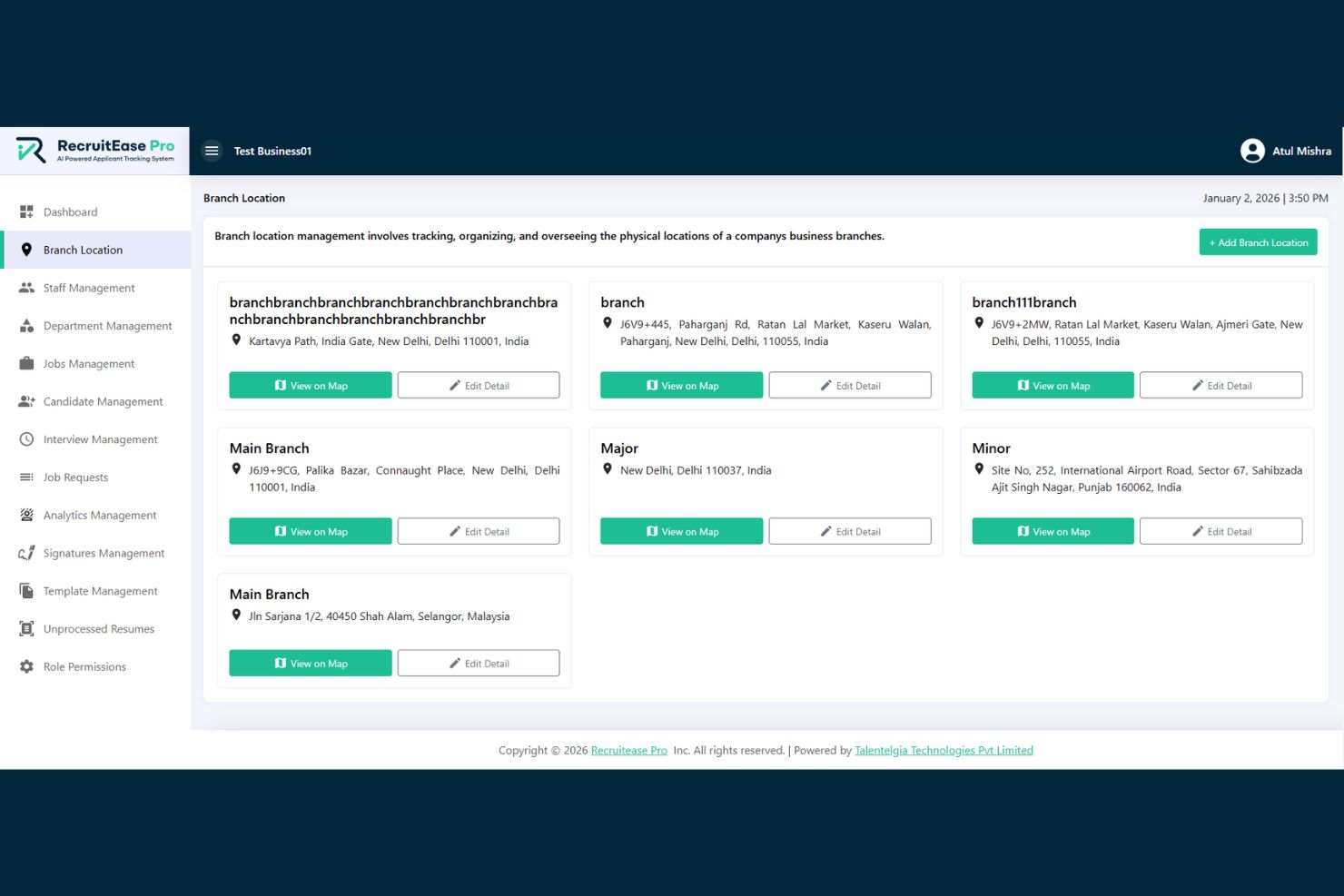
Task: Open Candidate Management menu item
Action: pos(103,401)
